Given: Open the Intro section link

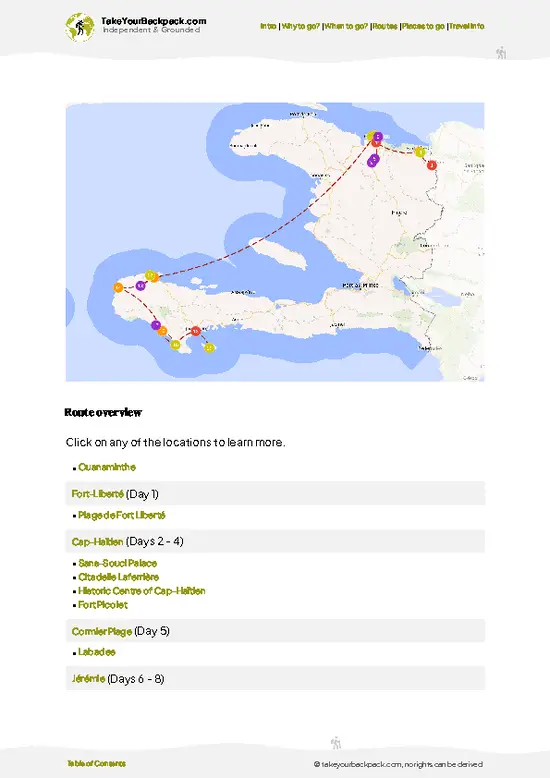Looking at the screenshot, I should pos(268,26).
